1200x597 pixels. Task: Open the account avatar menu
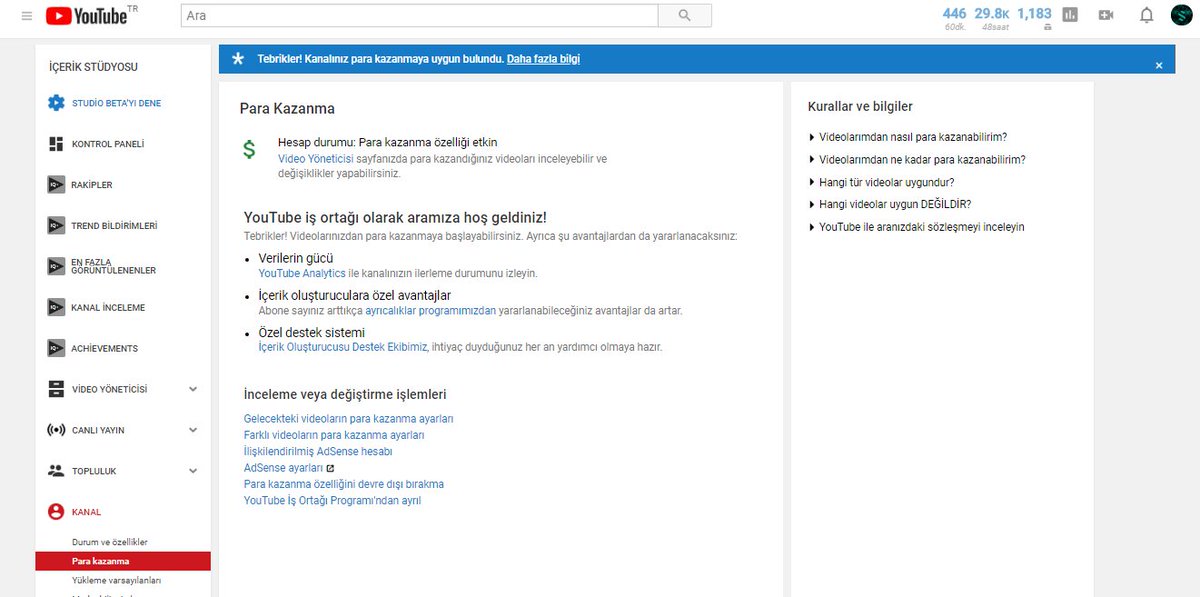pyautogui.click(x=1181, y=15)
